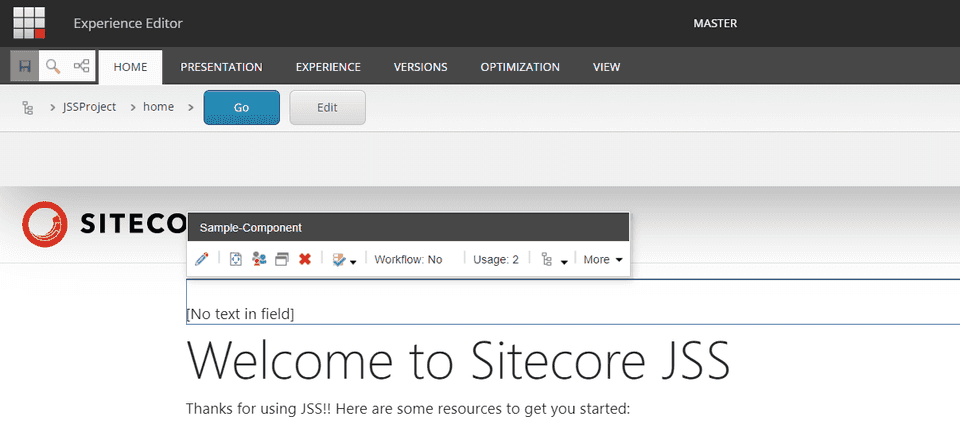This screenshot has width=960, height=429.
Task: Open the VIEW tab
Action: pyautogui.click(x=606, y=67)
